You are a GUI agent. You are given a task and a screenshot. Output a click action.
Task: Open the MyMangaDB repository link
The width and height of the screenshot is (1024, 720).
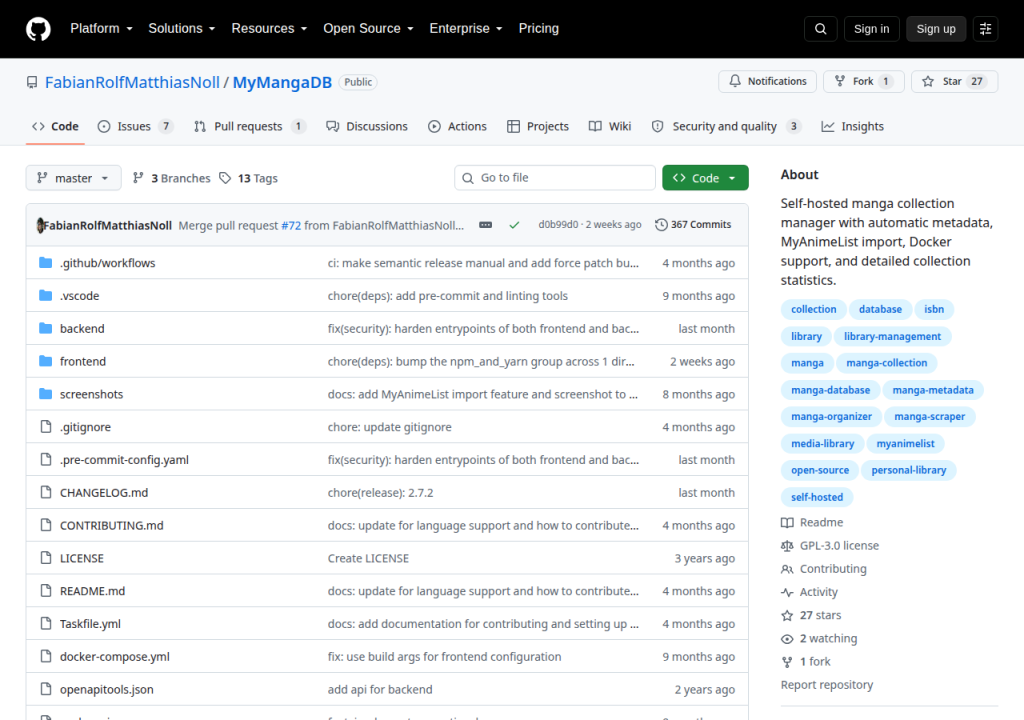(282, 82)
